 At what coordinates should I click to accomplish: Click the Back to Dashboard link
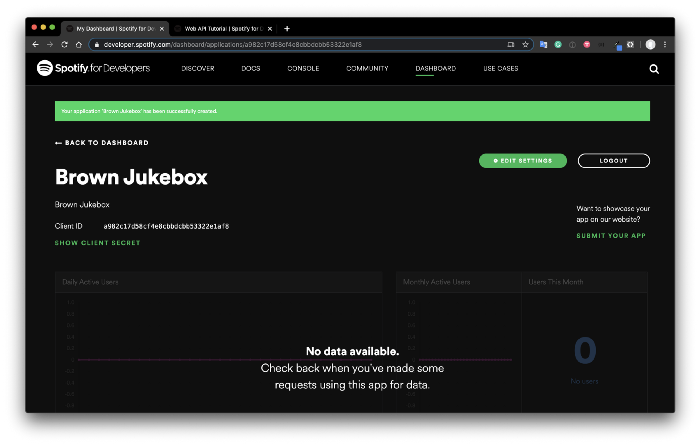pyautogui.click(x=102, y=142)
